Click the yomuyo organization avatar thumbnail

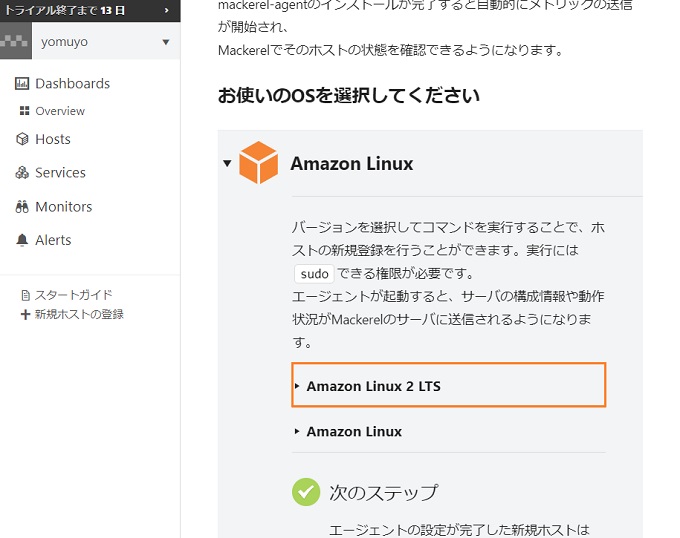point(16,41)
